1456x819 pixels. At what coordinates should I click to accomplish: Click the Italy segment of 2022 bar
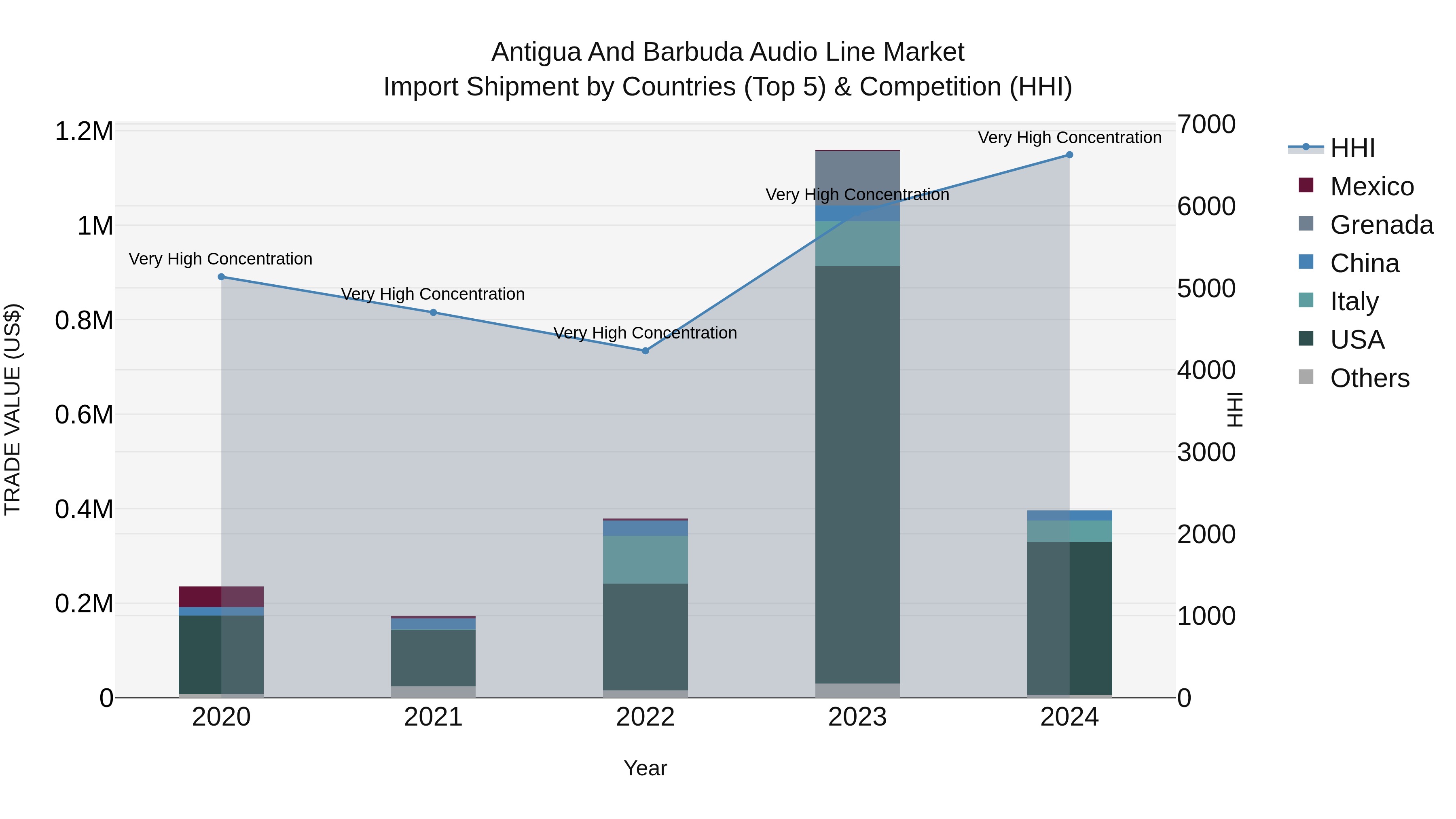pyautogui.click(x=645, y=560)
